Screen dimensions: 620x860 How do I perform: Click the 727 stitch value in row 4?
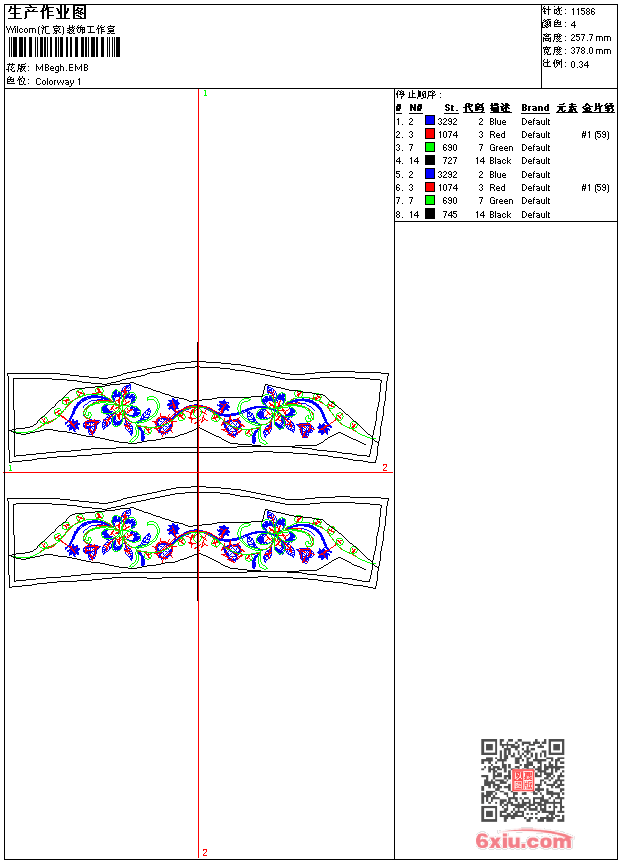tap(450, 161)
